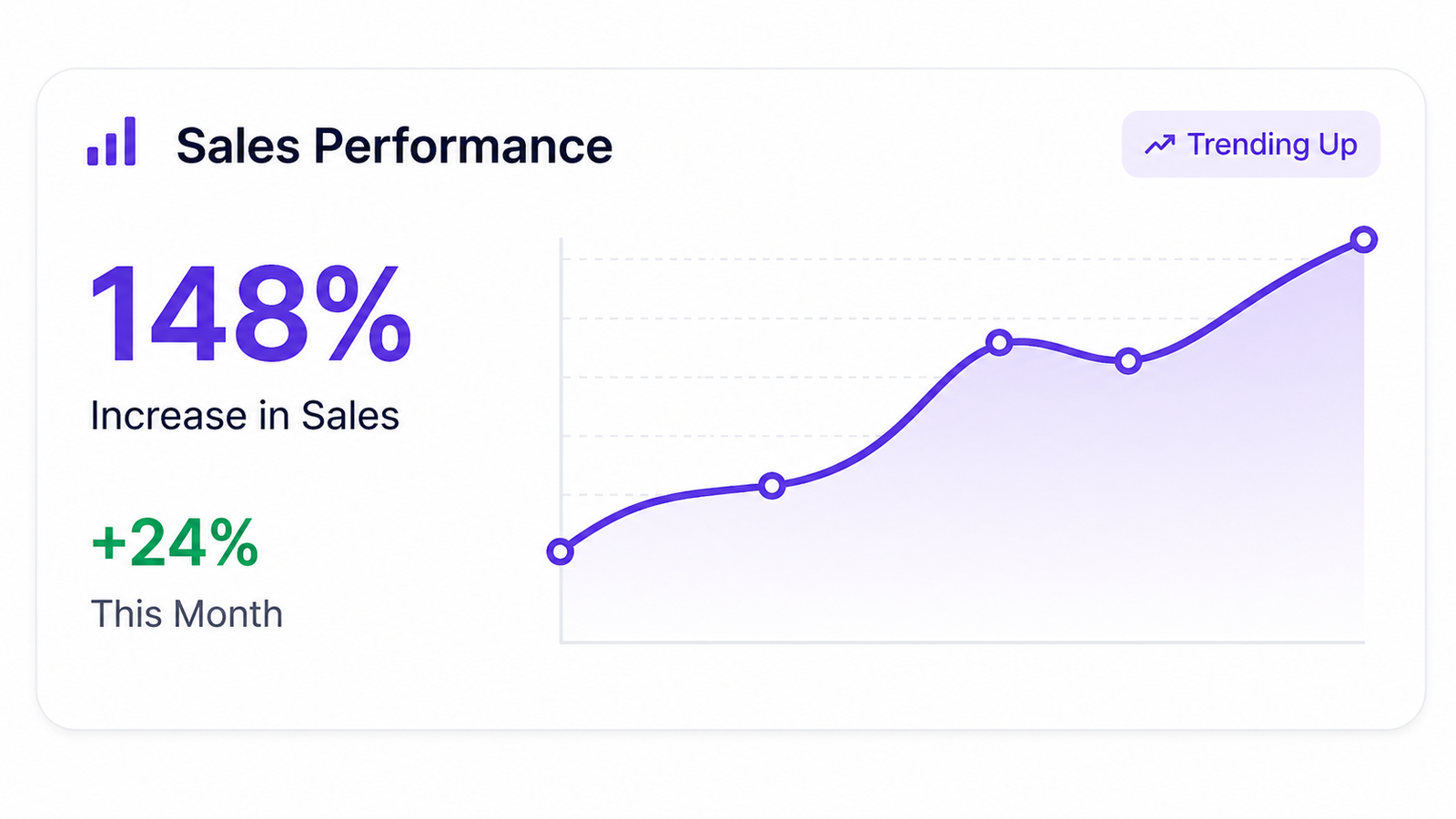Click the trending arrow icon in badge
This screenshot has width=1456, height=819.
[1159, 145]
